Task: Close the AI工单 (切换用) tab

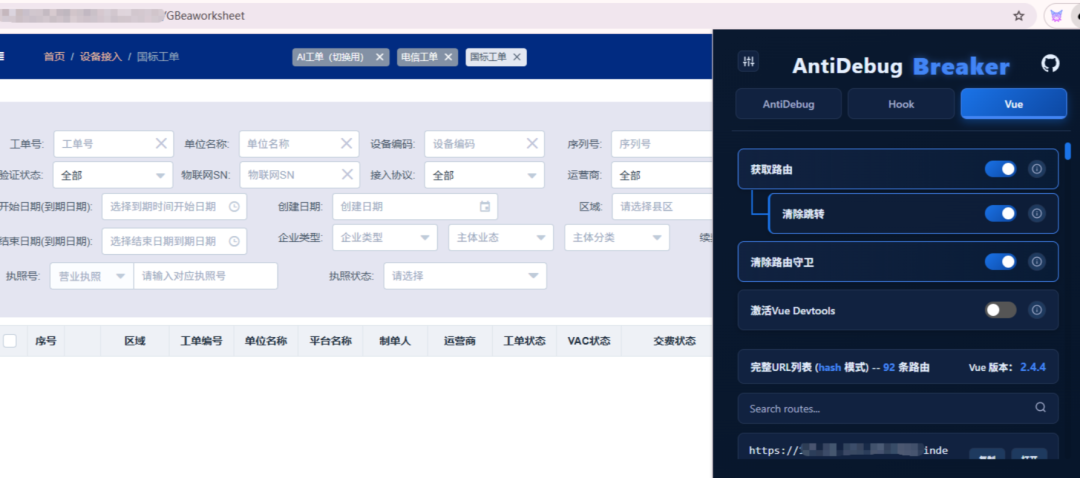Action: tap(379, 57)
